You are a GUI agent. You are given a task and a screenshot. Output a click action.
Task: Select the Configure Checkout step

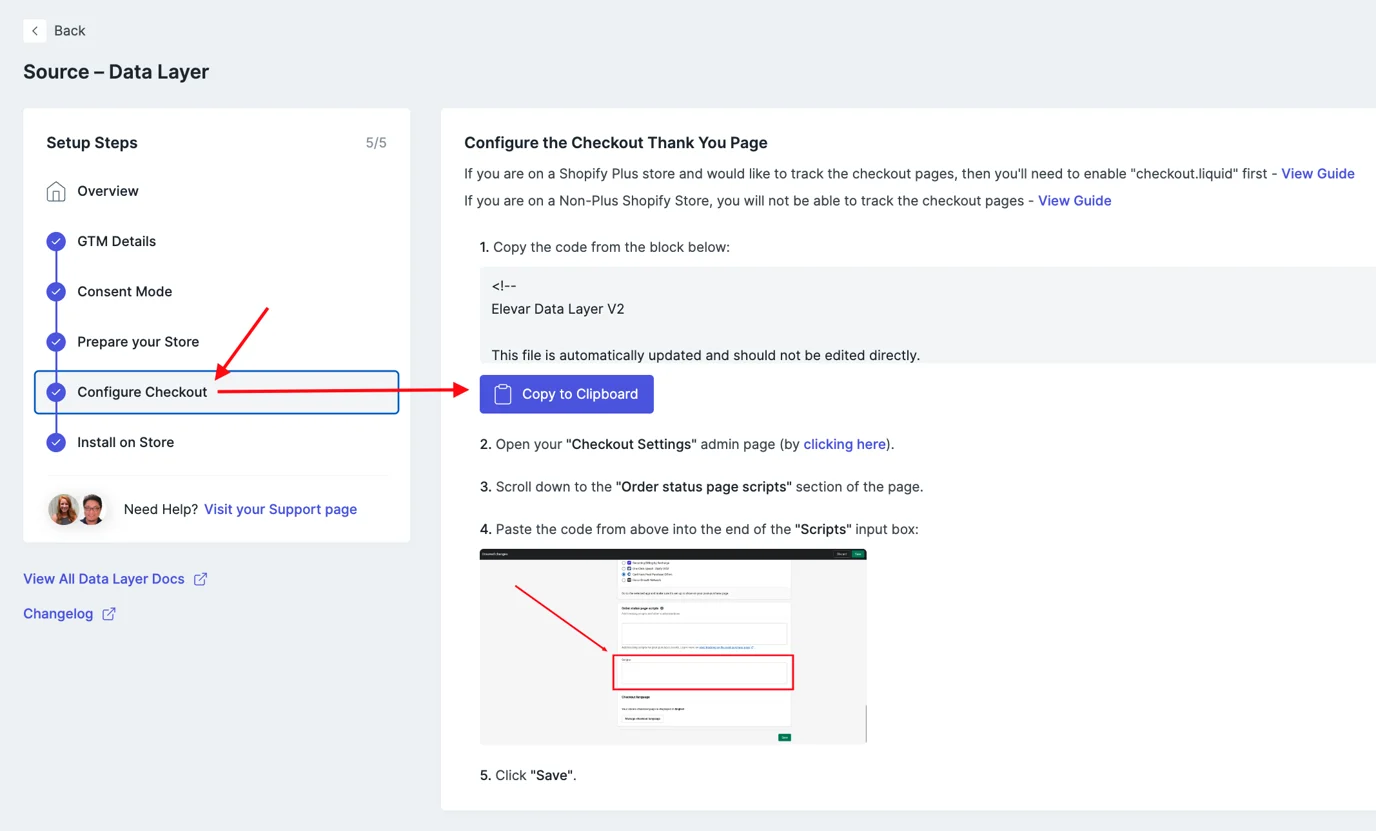[216, 392]
